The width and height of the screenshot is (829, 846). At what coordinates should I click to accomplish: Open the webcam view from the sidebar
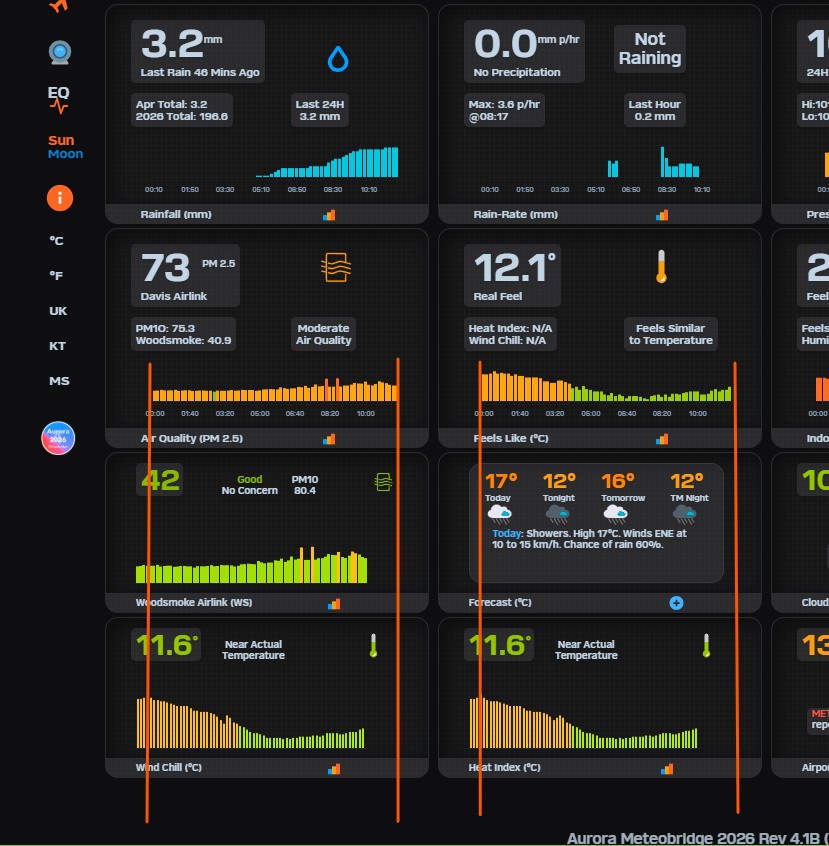59,52
